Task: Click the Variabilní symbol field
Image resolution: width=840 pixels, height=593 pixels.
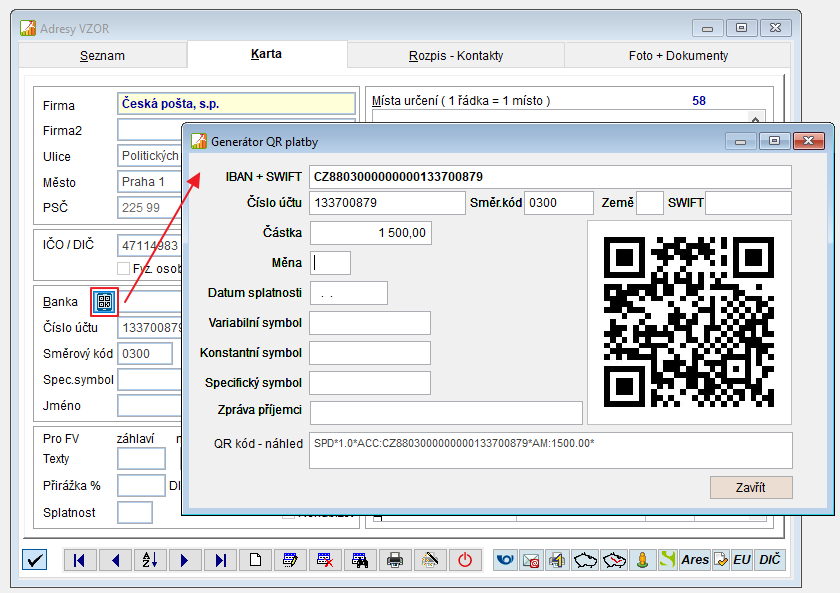Action: pos(370,323)
